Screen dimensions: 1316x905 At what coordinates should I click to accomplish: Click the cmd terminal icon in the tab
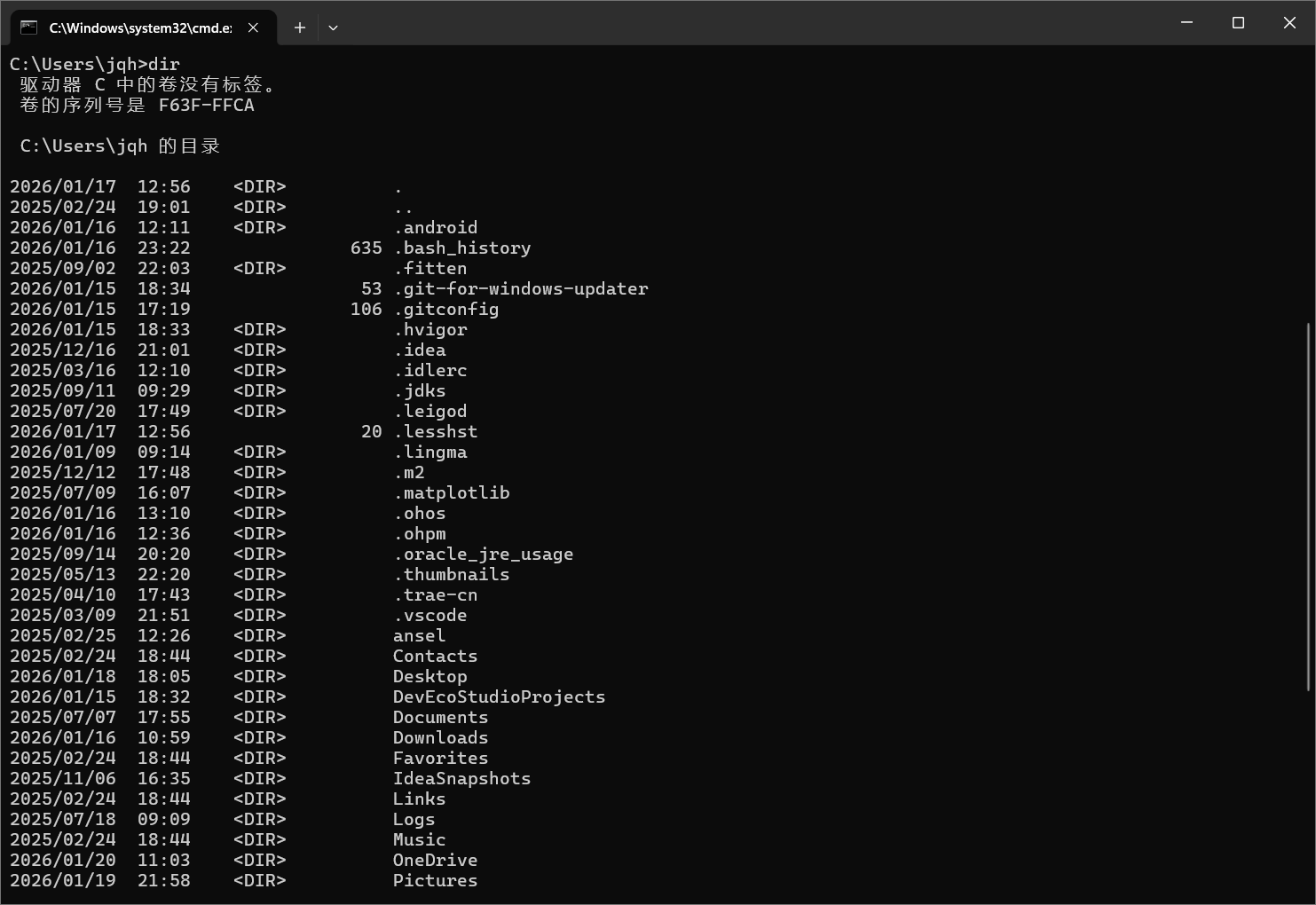pos(29,28)
